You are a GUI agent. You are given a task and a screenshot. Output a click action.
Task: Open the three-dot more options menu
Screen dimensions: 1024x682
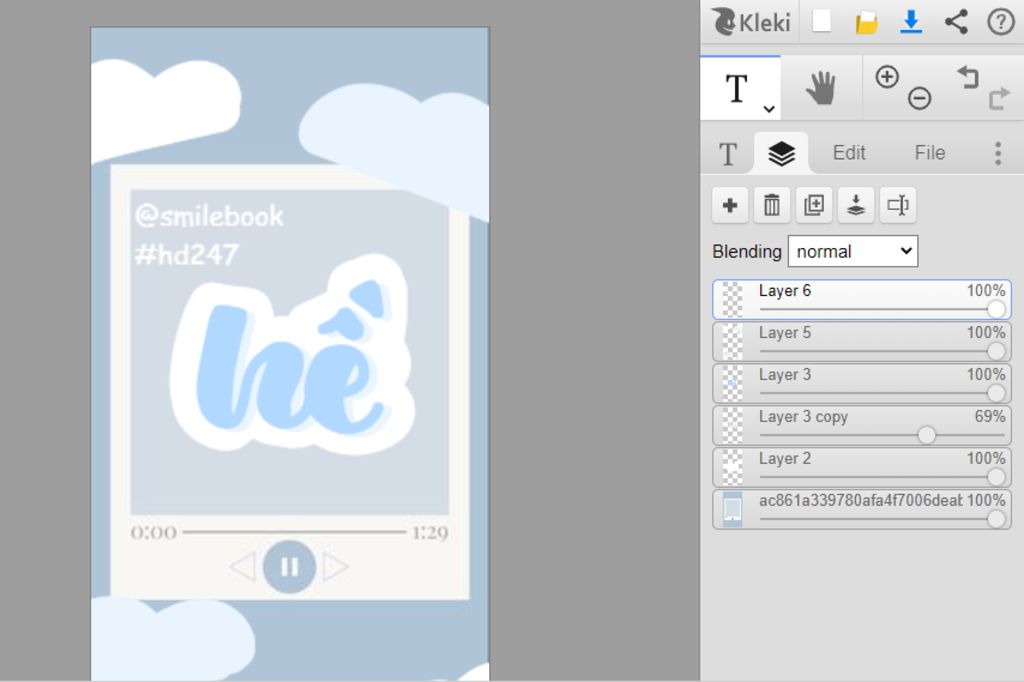point(998,154)
